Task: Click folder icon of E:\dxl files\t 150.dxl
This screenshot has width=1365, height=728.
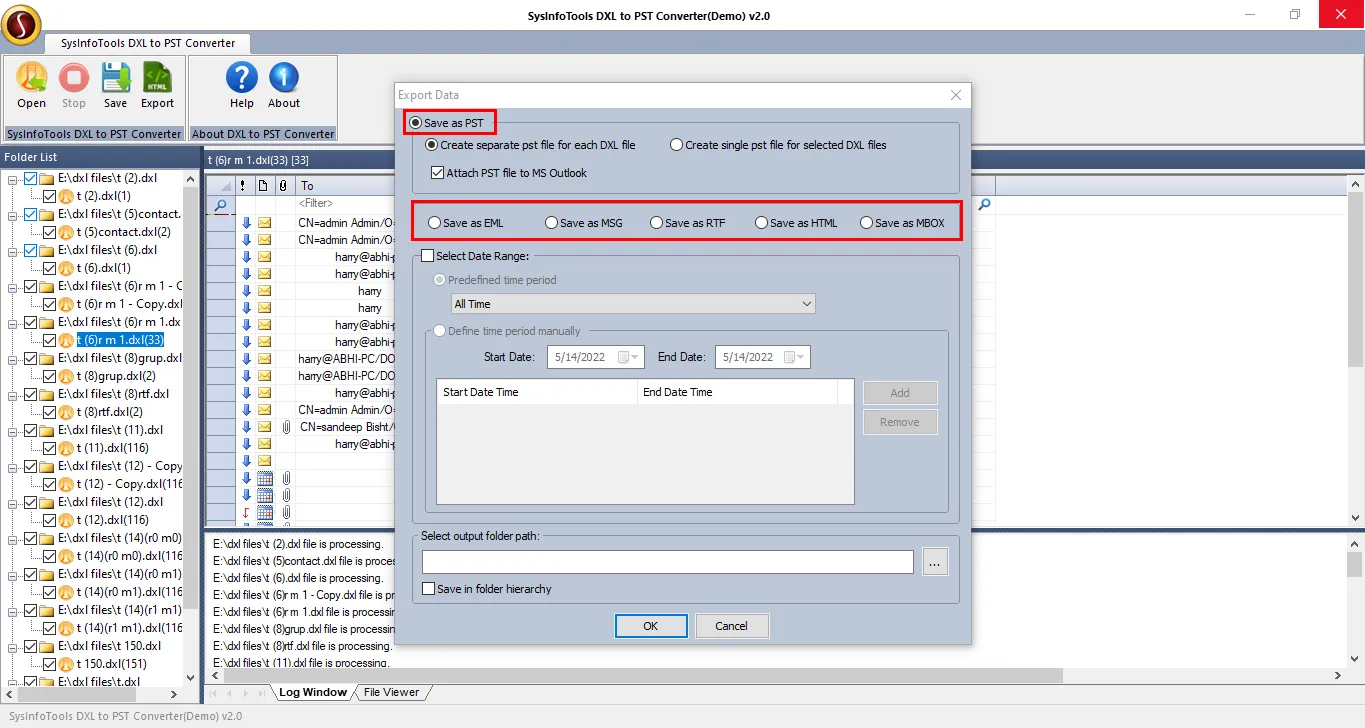Action: pos(47,646)
